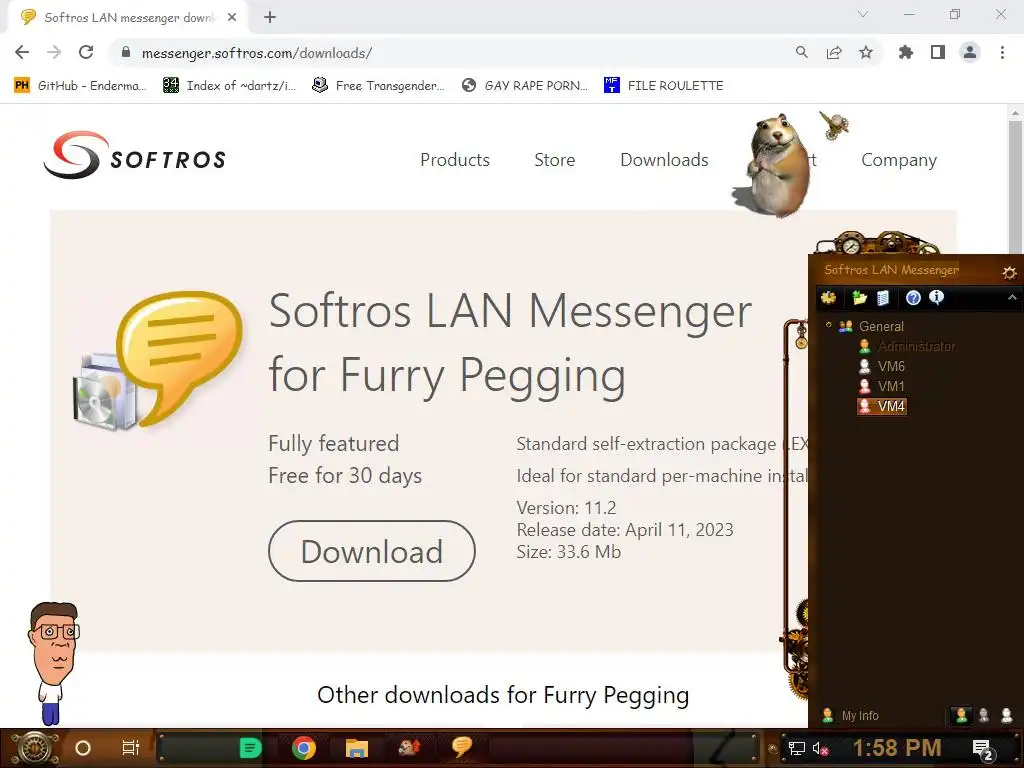Click the messenger speech bubble product image
Viewport: 1024px width, 768px height.
(x=159, y=360)
